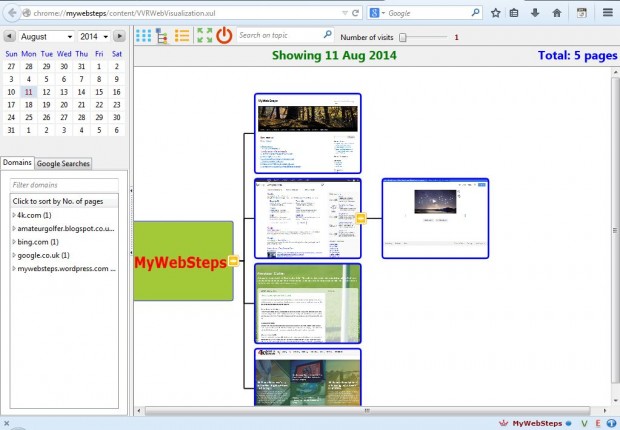
Task: Click the globe icon in URL bar
Action: point(26,13)
